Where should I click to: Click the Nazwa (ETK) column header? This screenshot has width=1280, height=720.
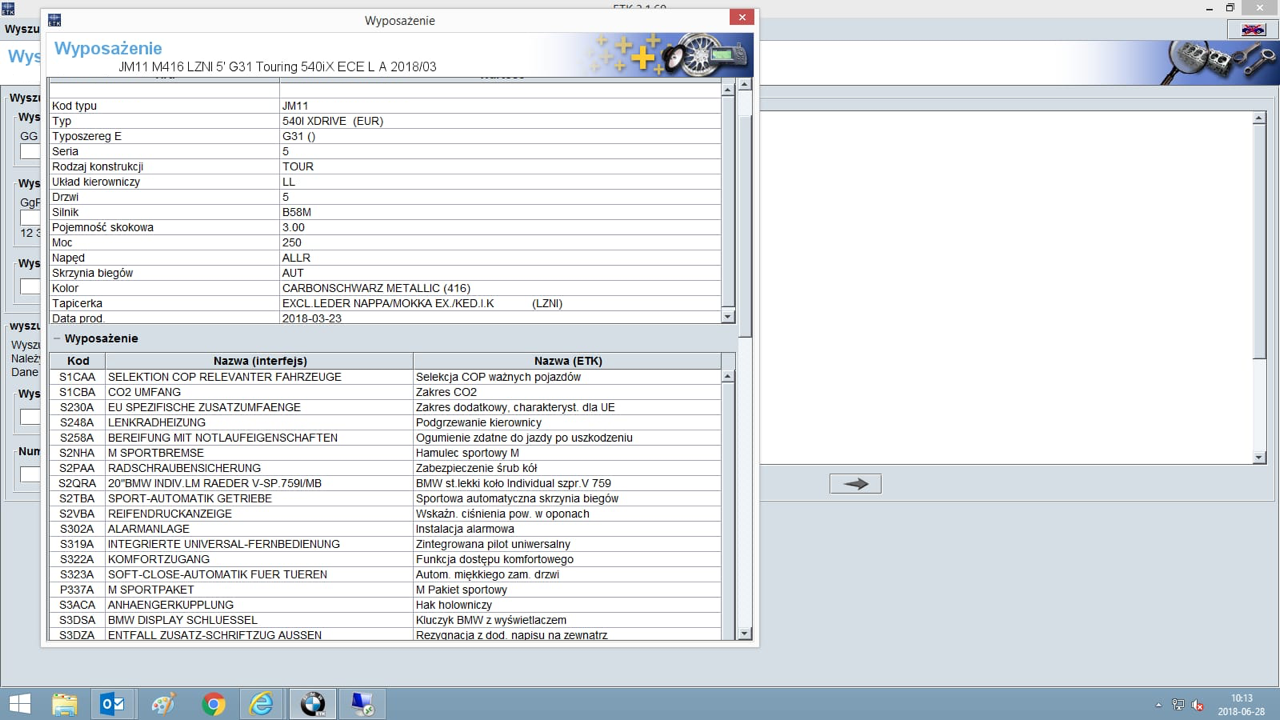coord(568,361)
